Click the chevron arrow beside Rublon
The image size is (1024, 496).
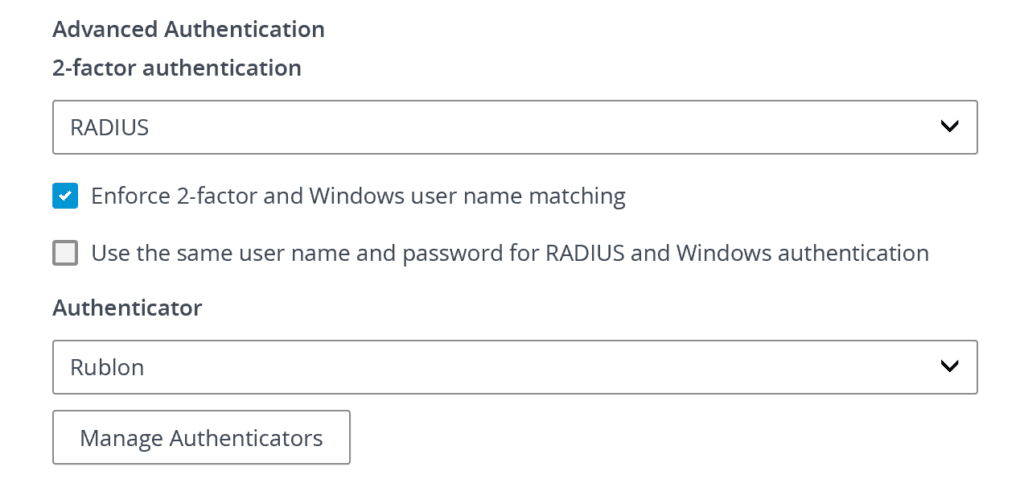pyautogui.click(x=949, y=367)
